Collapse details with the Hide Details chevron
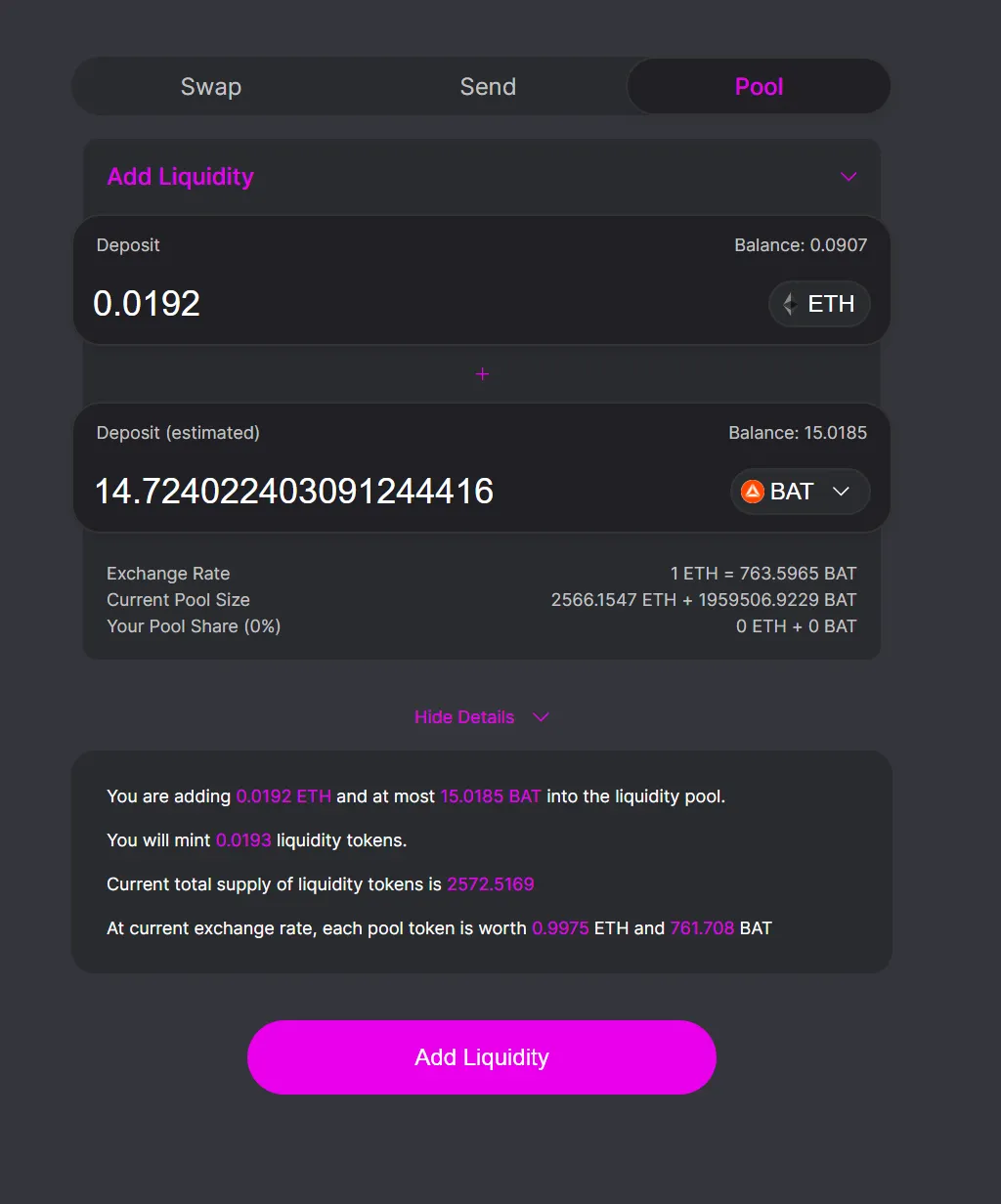 (541, 717)
